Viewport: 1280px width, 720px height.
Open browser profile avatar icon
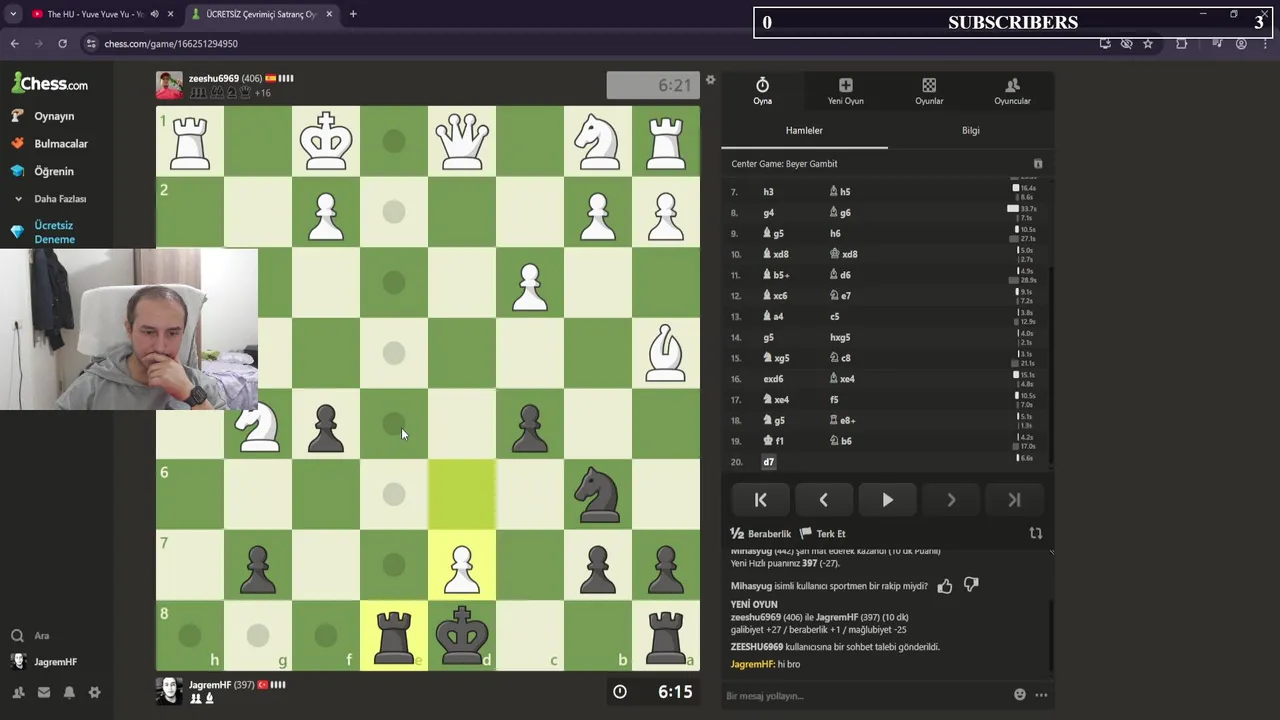[1241, 44]
